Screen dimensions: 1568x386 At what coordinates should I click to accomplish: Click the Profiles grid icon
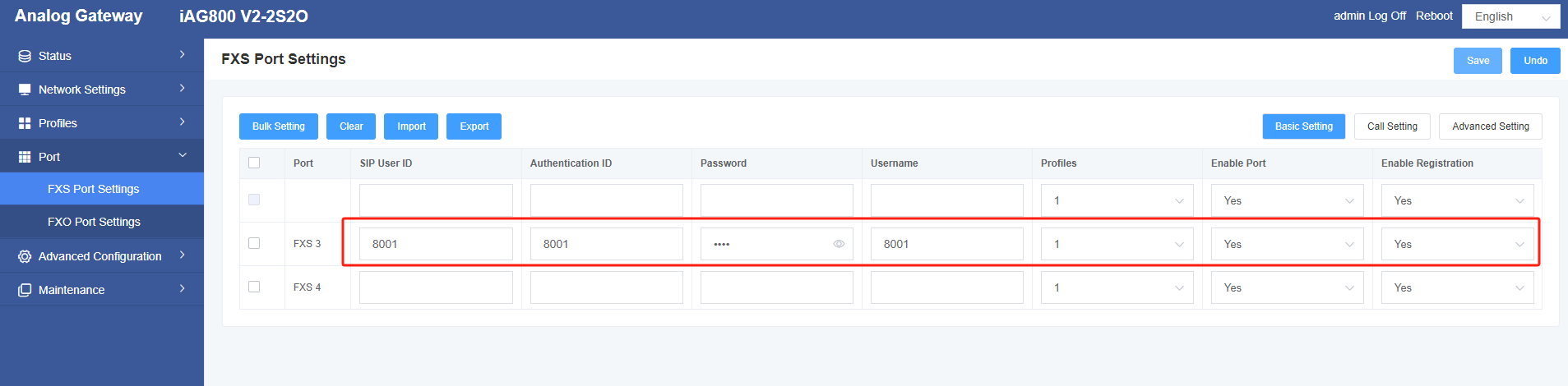[25, 123]
